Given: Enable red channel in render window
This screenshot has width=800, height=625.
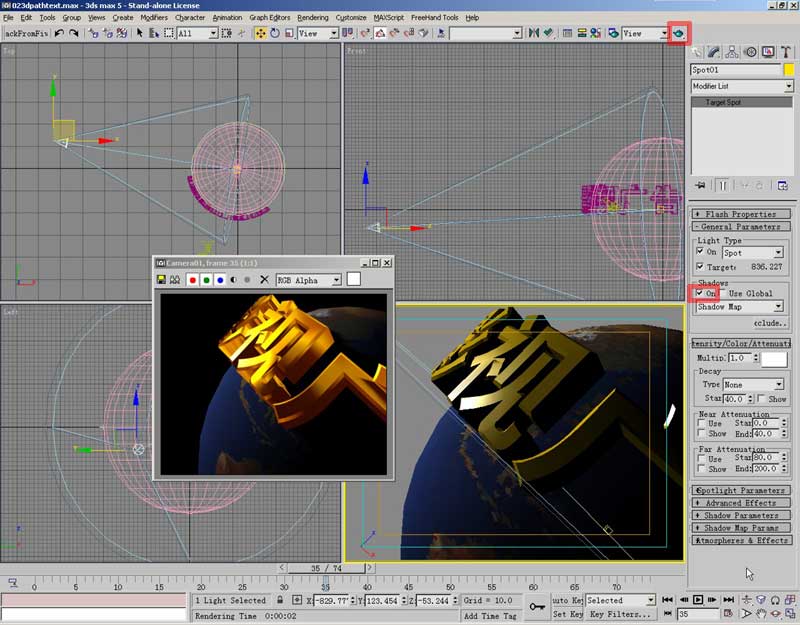Looking at the screenshot, I should (193, 280).
